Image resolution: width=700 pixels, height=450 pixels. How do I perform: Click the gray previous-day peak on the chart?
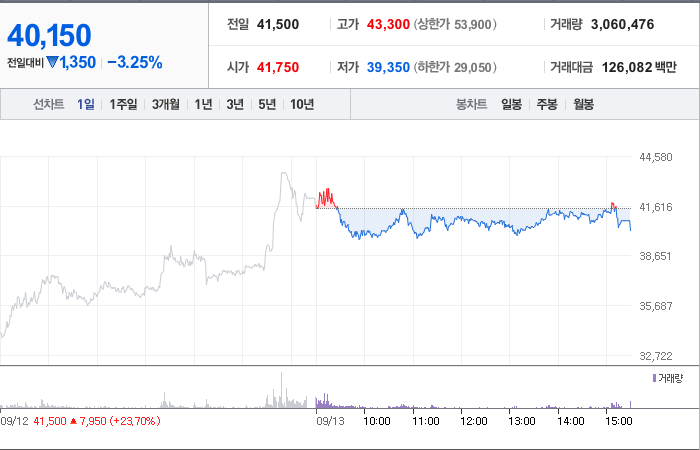(x=284, y=174)
